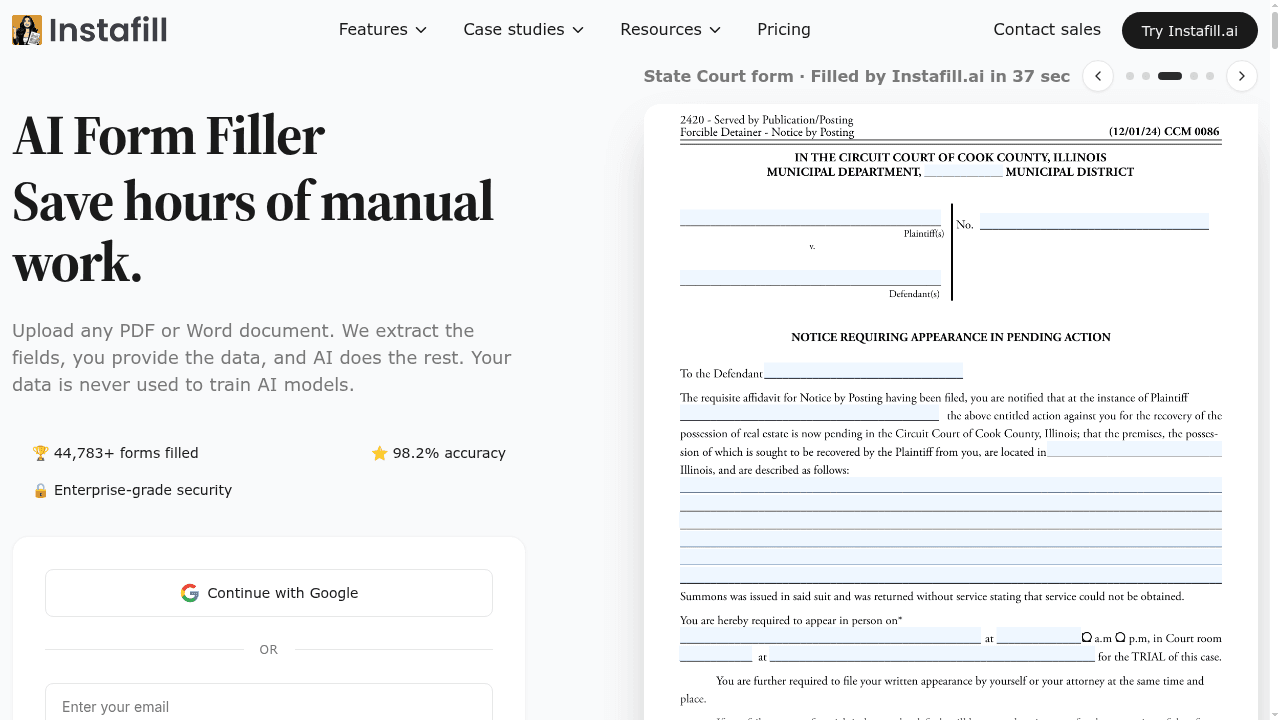Choose the p.m. radio option
Image resolution: width=1280 pixels, height=720 pixels.
(x=1120, y=637)
